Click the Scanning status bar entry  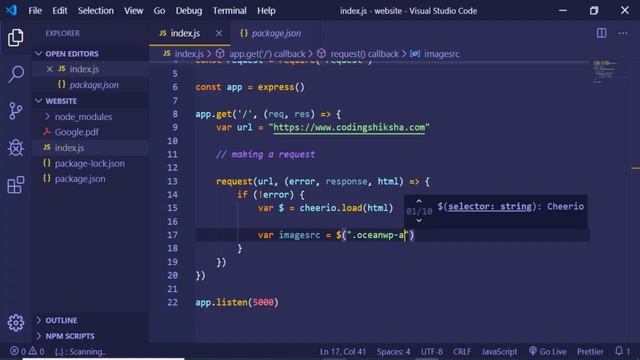pos(80,351)
